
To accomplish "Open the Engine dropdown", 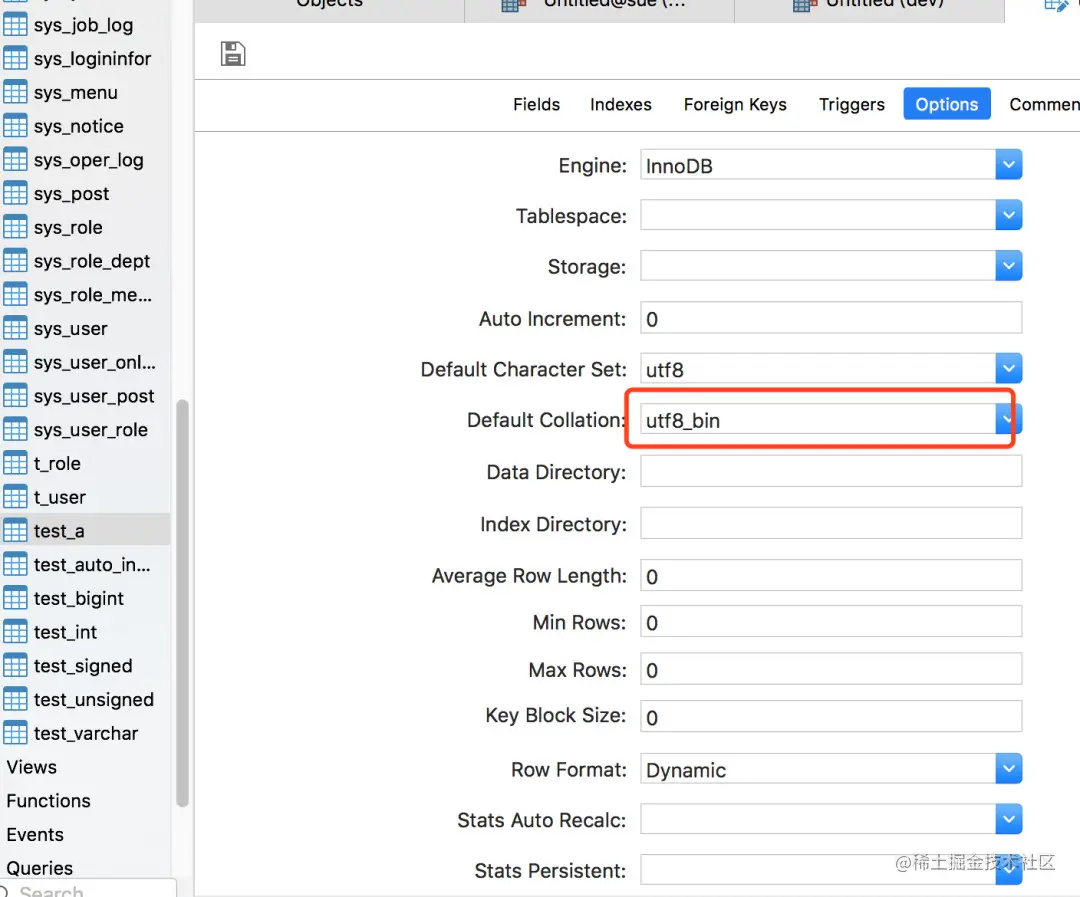I will [x=1008, y=164].
